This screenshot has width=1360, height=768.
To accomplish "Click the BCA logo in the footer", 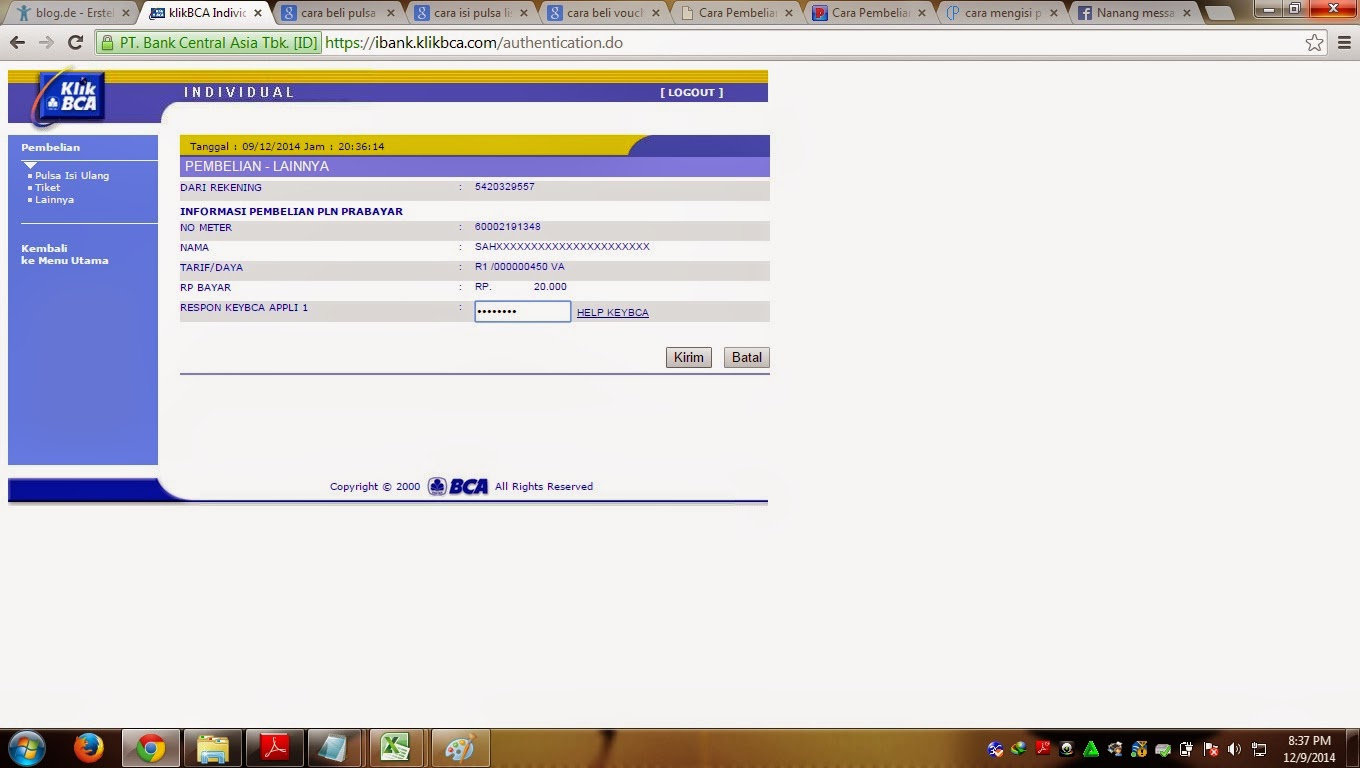I will click(x=458, y=487).
